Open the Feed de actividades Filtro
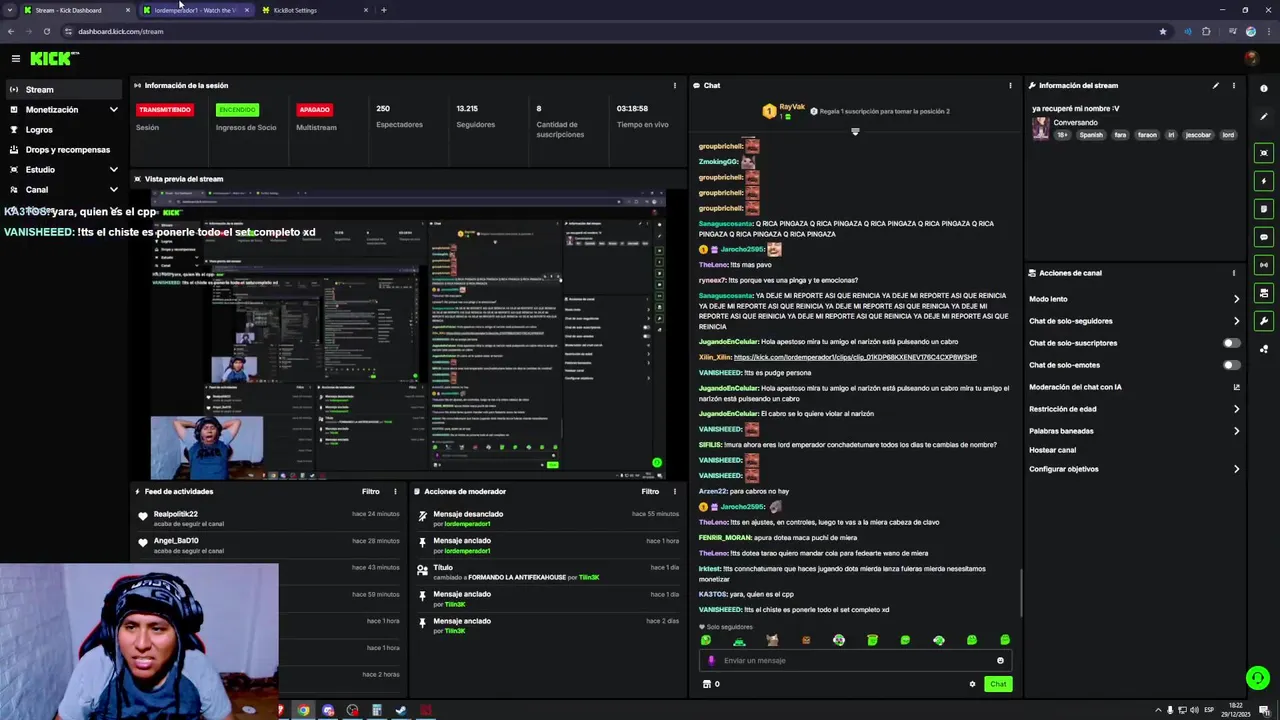Viewport: 1280px width, 720px height. tap(371, 491)
